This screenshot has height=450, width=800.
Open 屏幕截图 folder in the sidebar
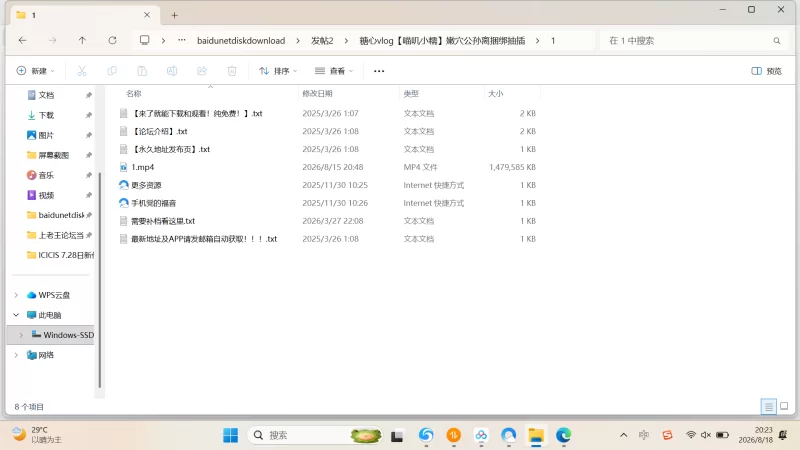pyautogui.click(x=54, y=155)
